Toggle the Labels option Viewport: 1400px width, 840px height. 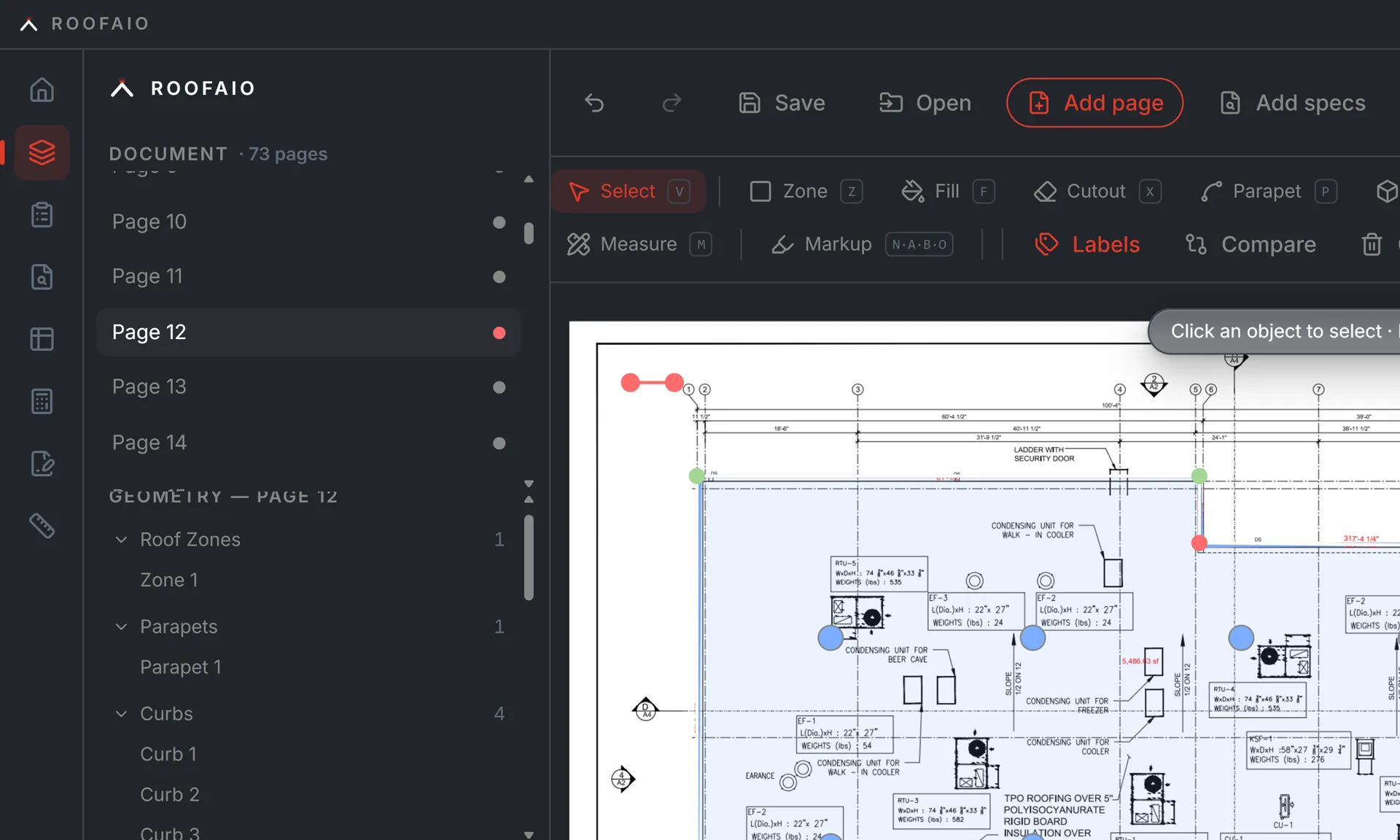(x=1086, y=244)
